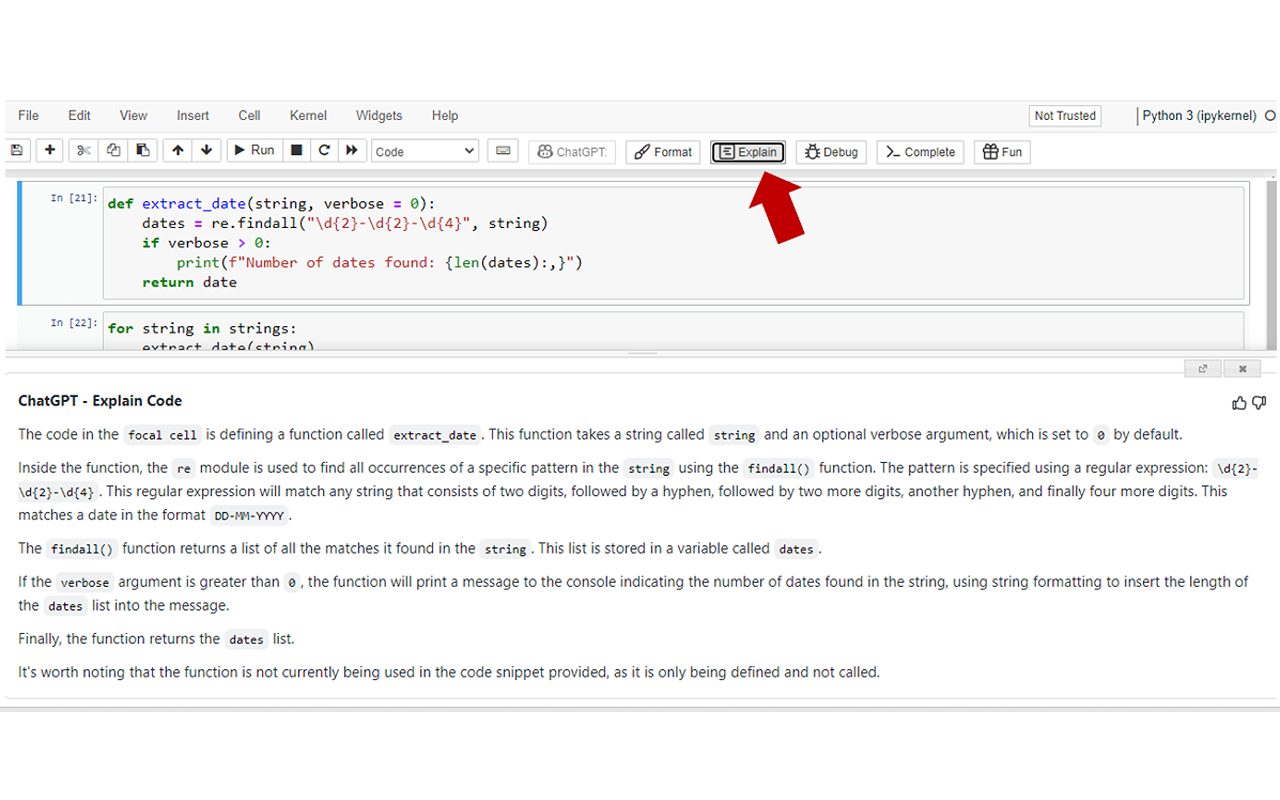The height and width of the screenshot is (800, 1280).
Task: Copy the selected cell
Action: pos(111,151)
